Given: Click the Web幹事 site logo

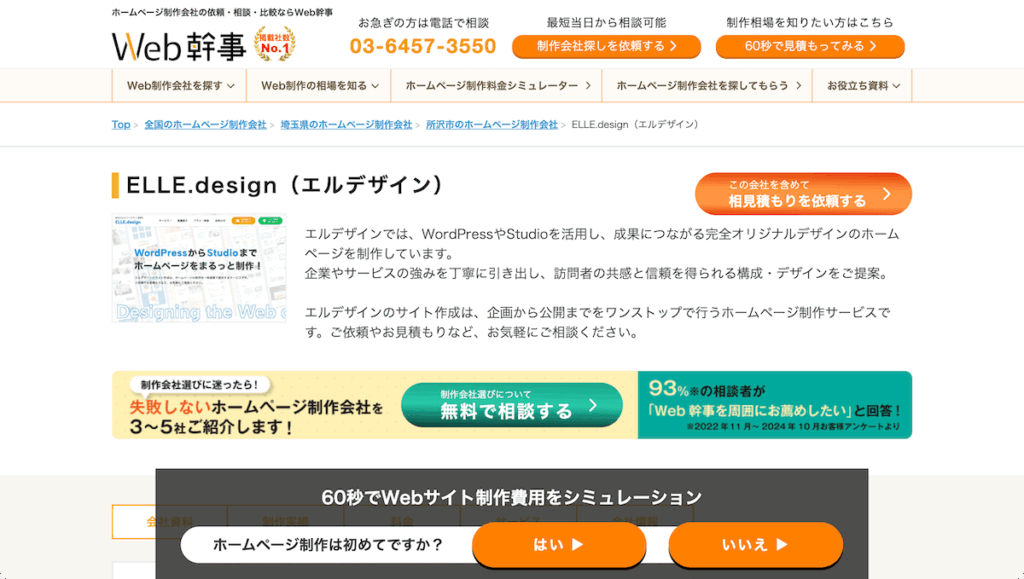Looking at the screenshot, I should [178, 46].
